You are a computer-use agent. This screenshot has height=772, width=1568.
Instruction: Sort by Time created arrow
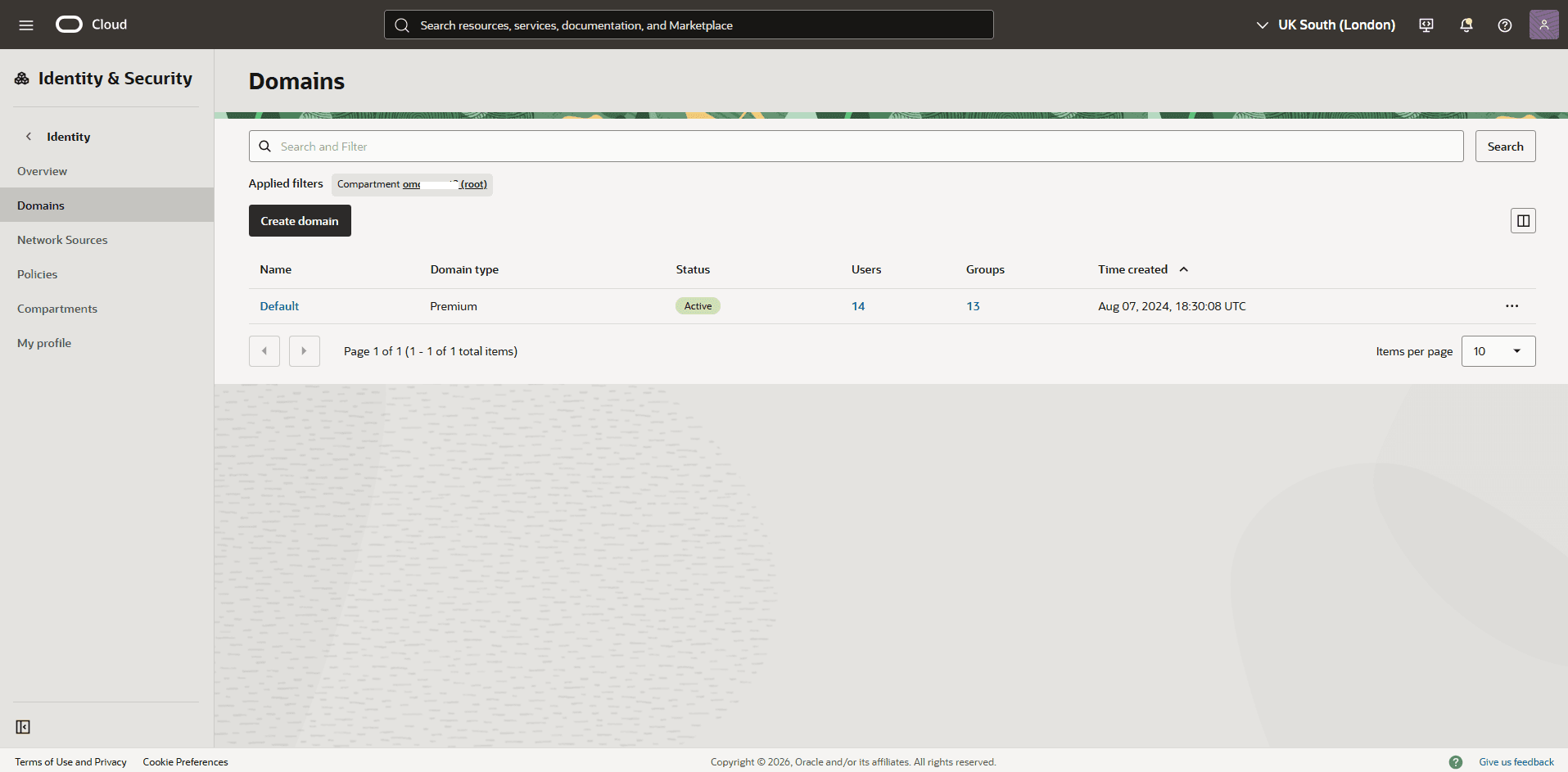1184,269
